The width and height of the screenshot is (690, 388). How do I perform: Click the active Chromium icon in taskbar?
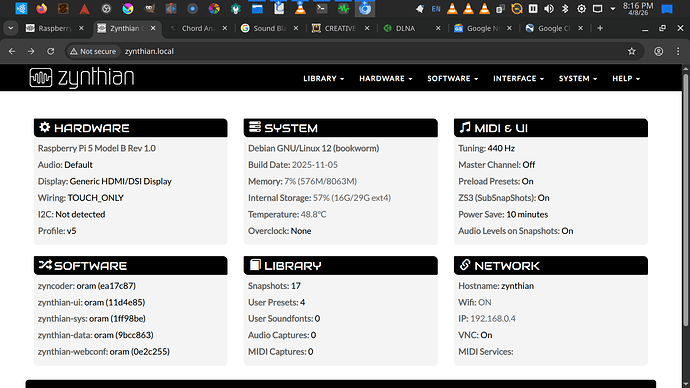(365, 8)
